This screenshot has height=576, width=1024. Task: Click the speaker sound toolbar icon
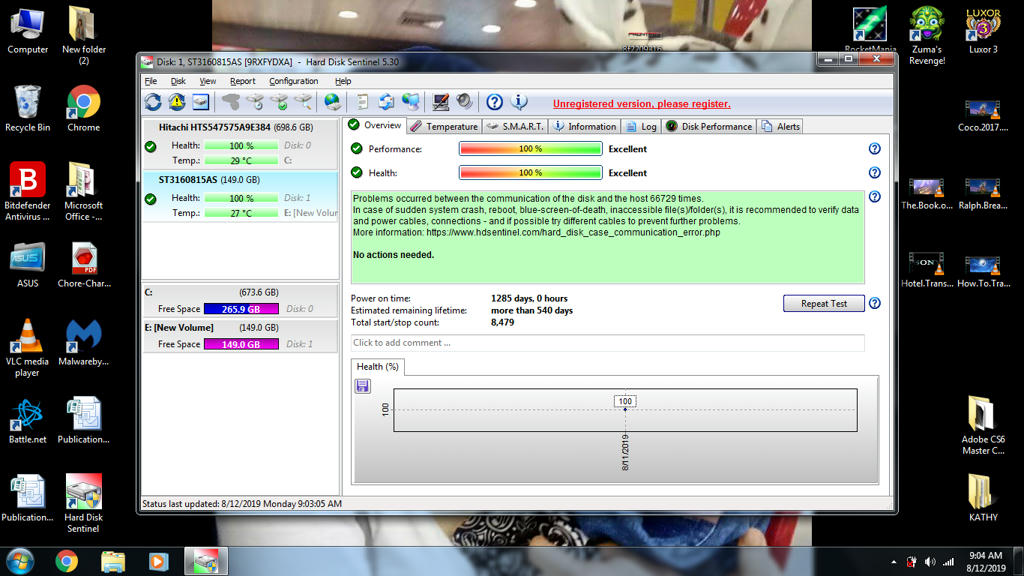(464, 102)
